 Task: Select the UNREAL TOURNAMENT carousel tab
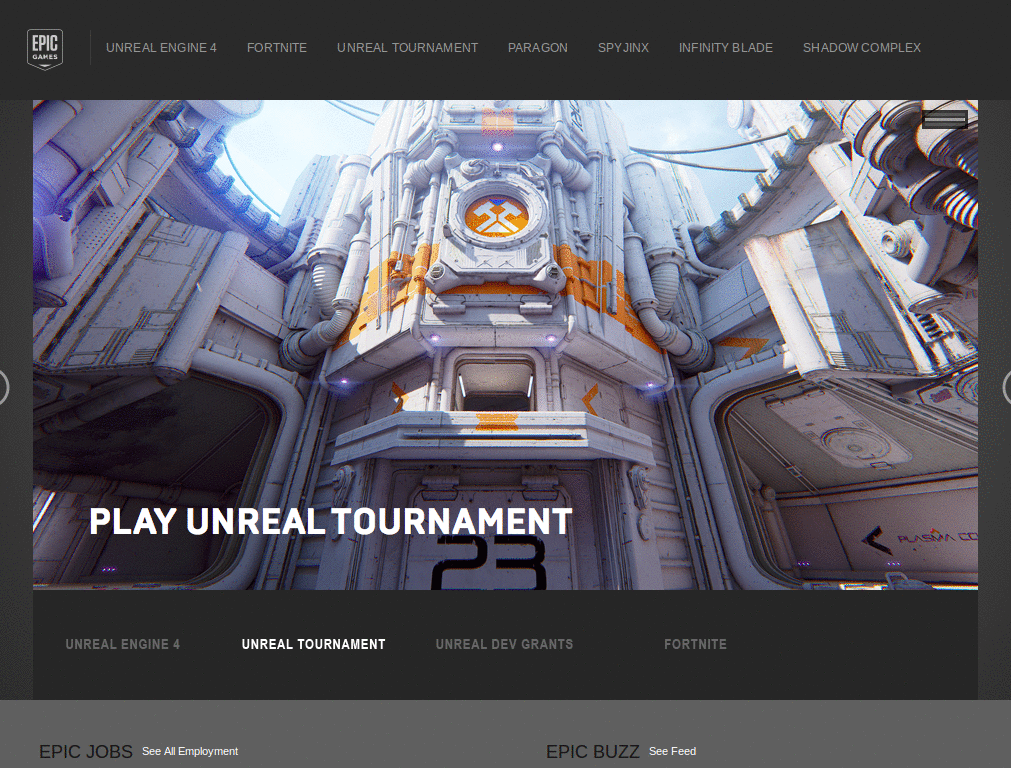pyautogui.click(x=313, y=644)
